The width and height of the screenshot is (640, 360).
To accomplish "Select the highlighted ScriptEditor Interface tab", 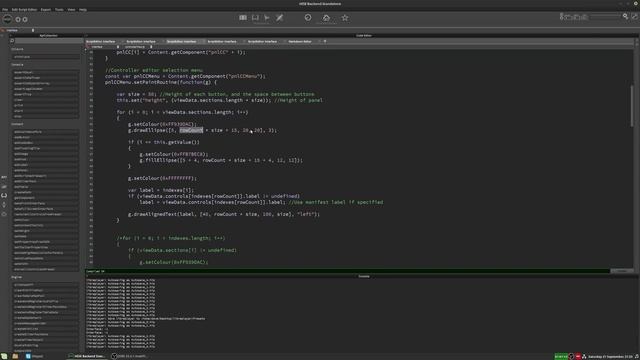I will click(x=181, y=41).
